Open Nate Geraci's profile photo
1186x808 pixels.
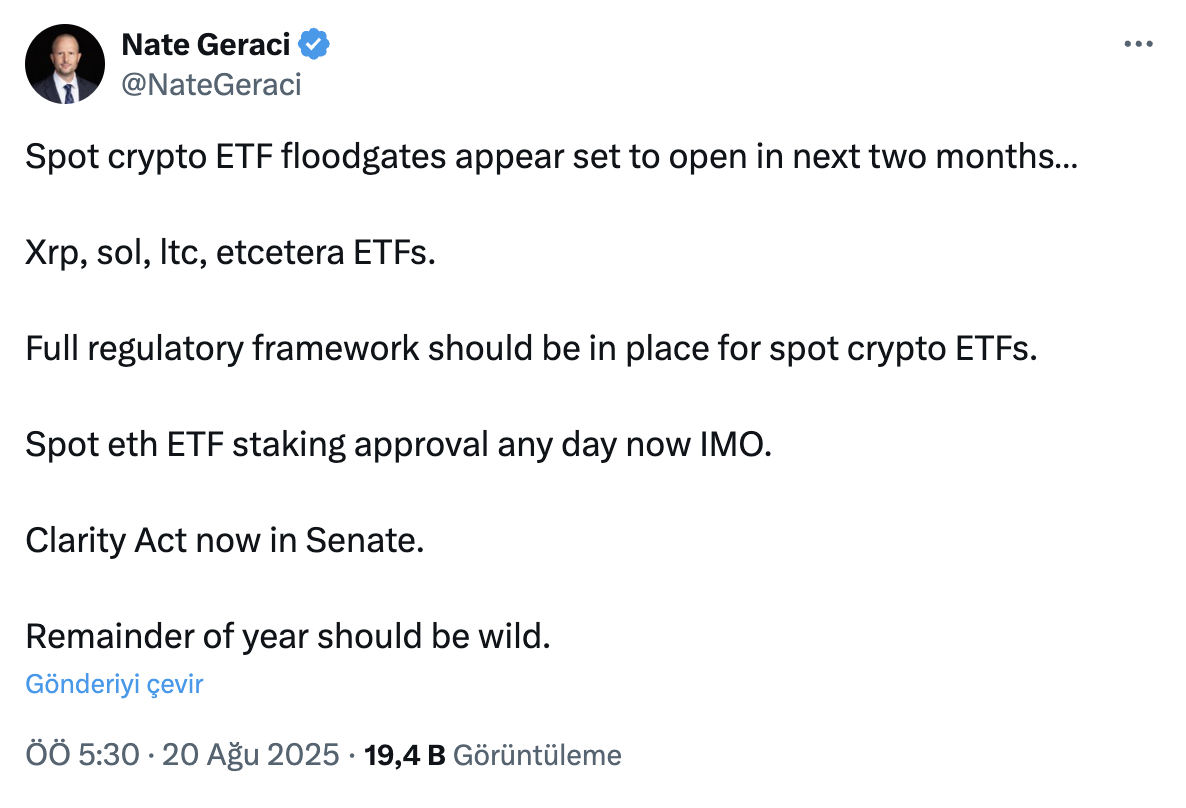(65, 65)
